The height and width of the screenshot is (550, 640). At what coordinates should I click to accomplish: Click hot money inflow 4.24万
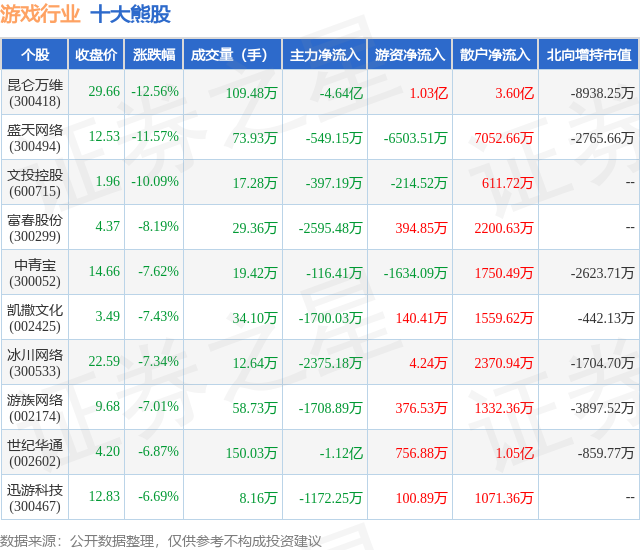[x=429, y=363]
